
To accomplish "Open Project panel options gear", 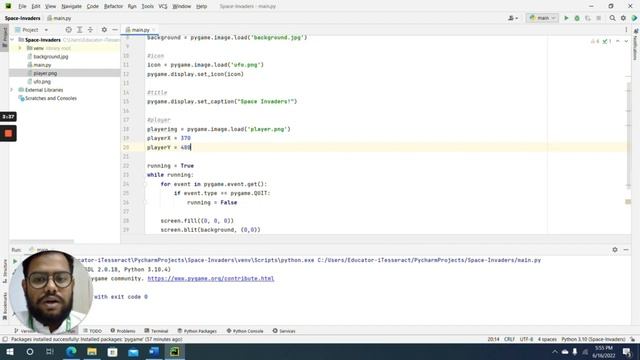I will pos(104,30).
